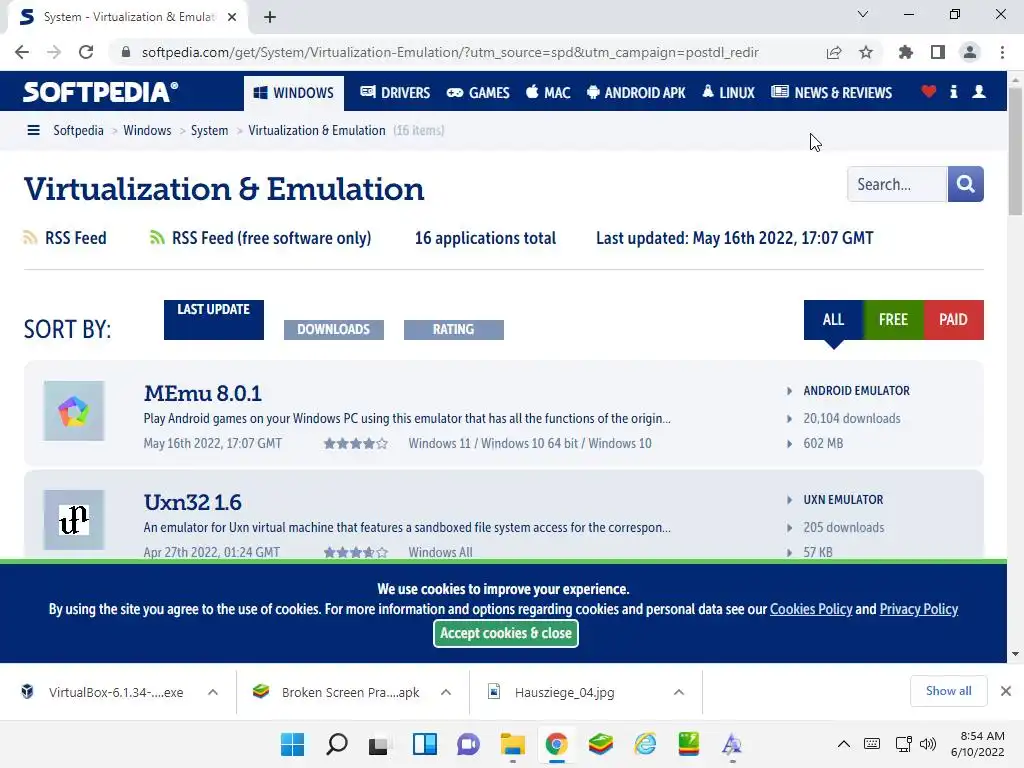Open Windows taskbar search
This screenshot has height=768, width=1024.
(336, 744)
